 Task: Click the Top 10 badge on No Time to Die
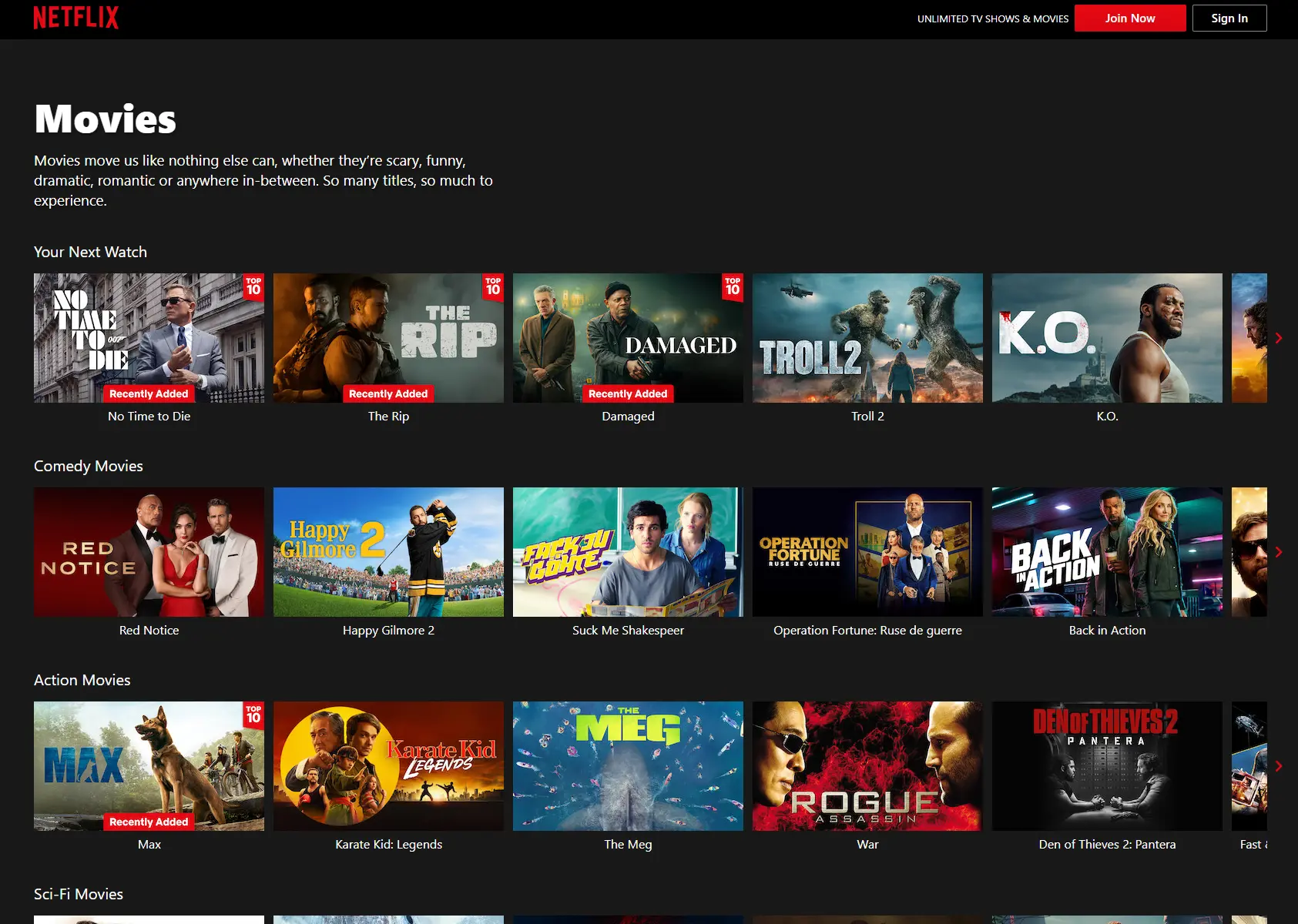point(253,286)
